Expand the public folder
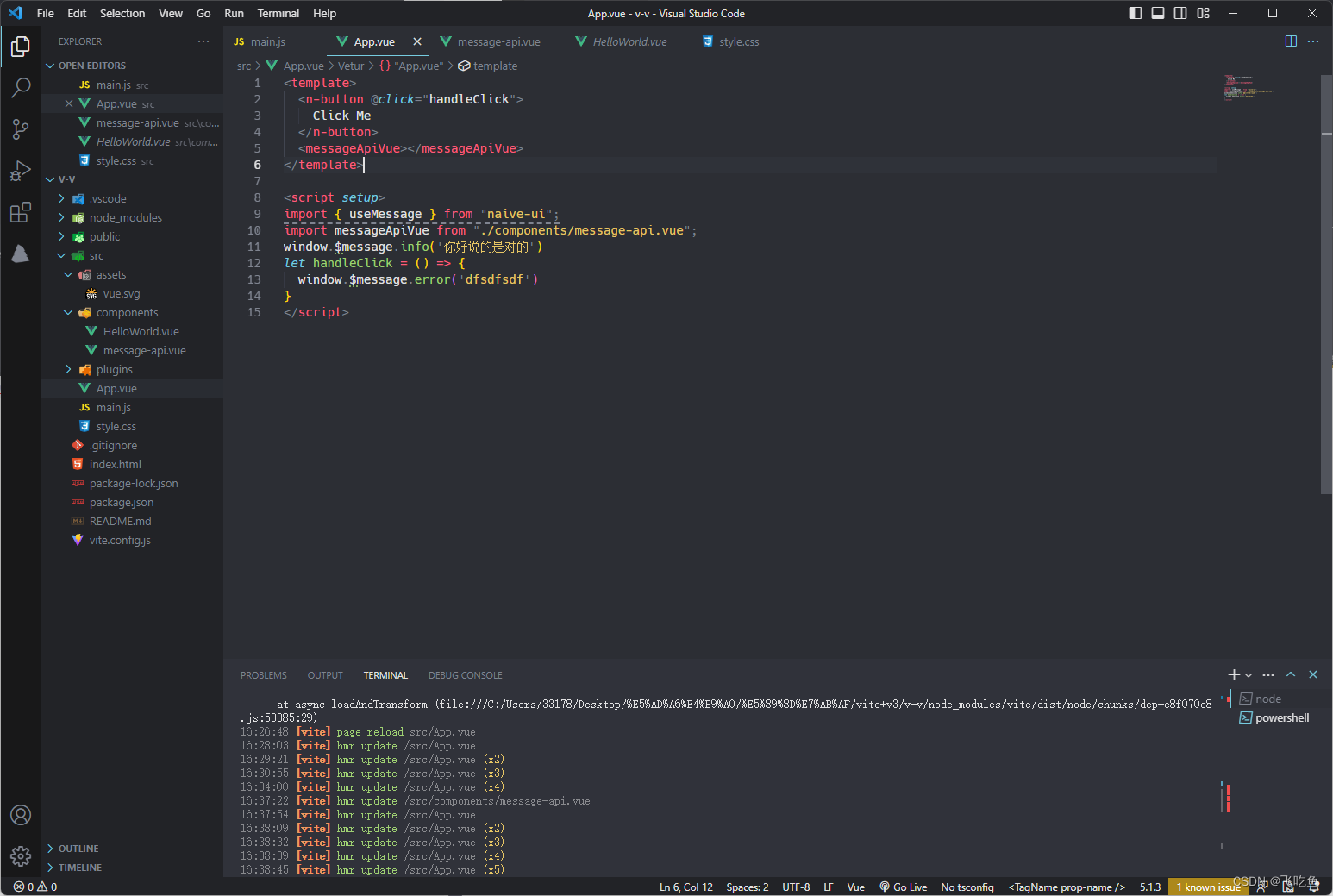 click(x=61, y=236)
